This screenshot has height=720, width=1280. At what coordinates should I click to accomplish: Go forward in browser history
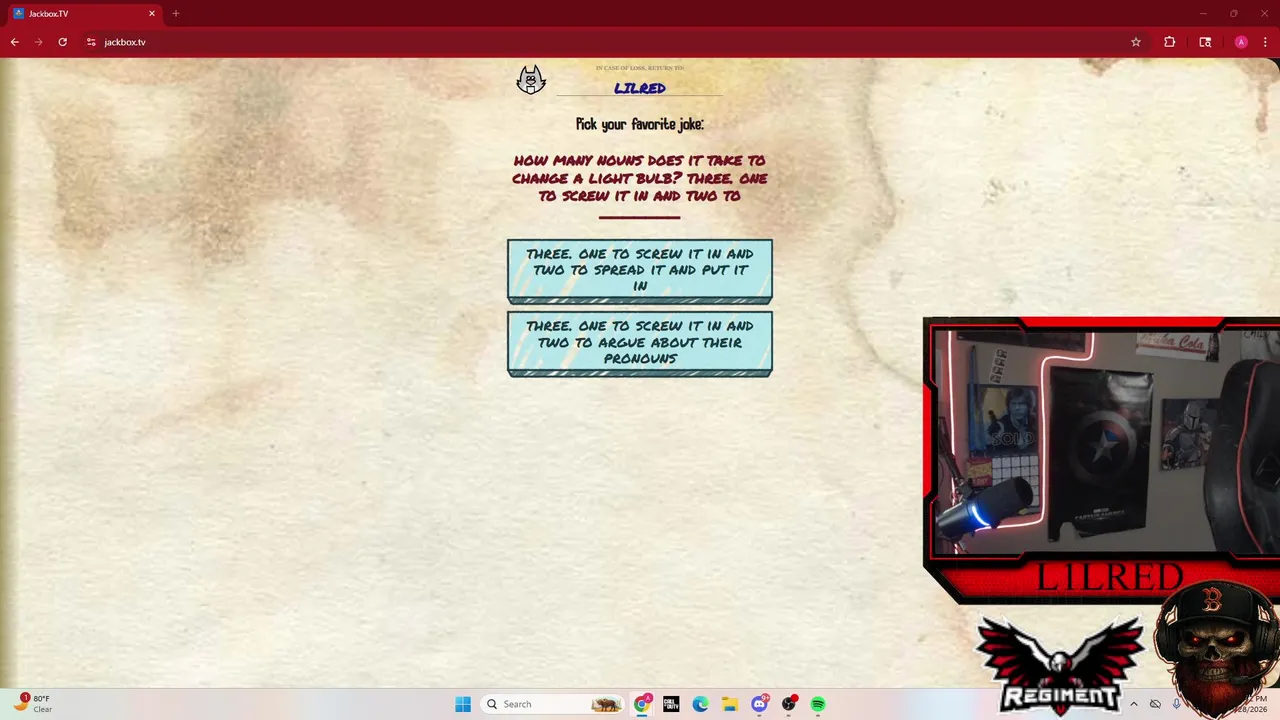coord(38,42)
